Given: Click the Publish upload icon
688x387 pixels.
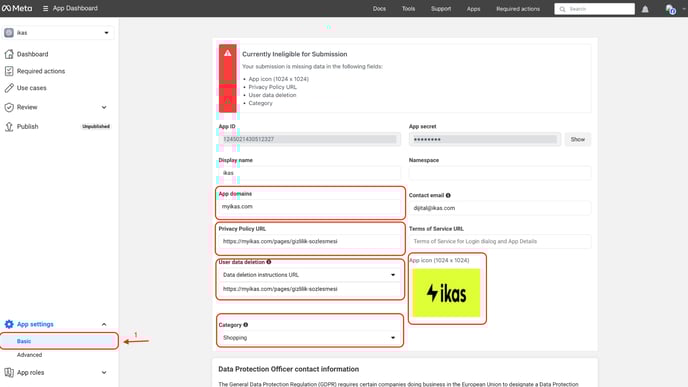Looking at the screenshot, I should click(9, 126).
